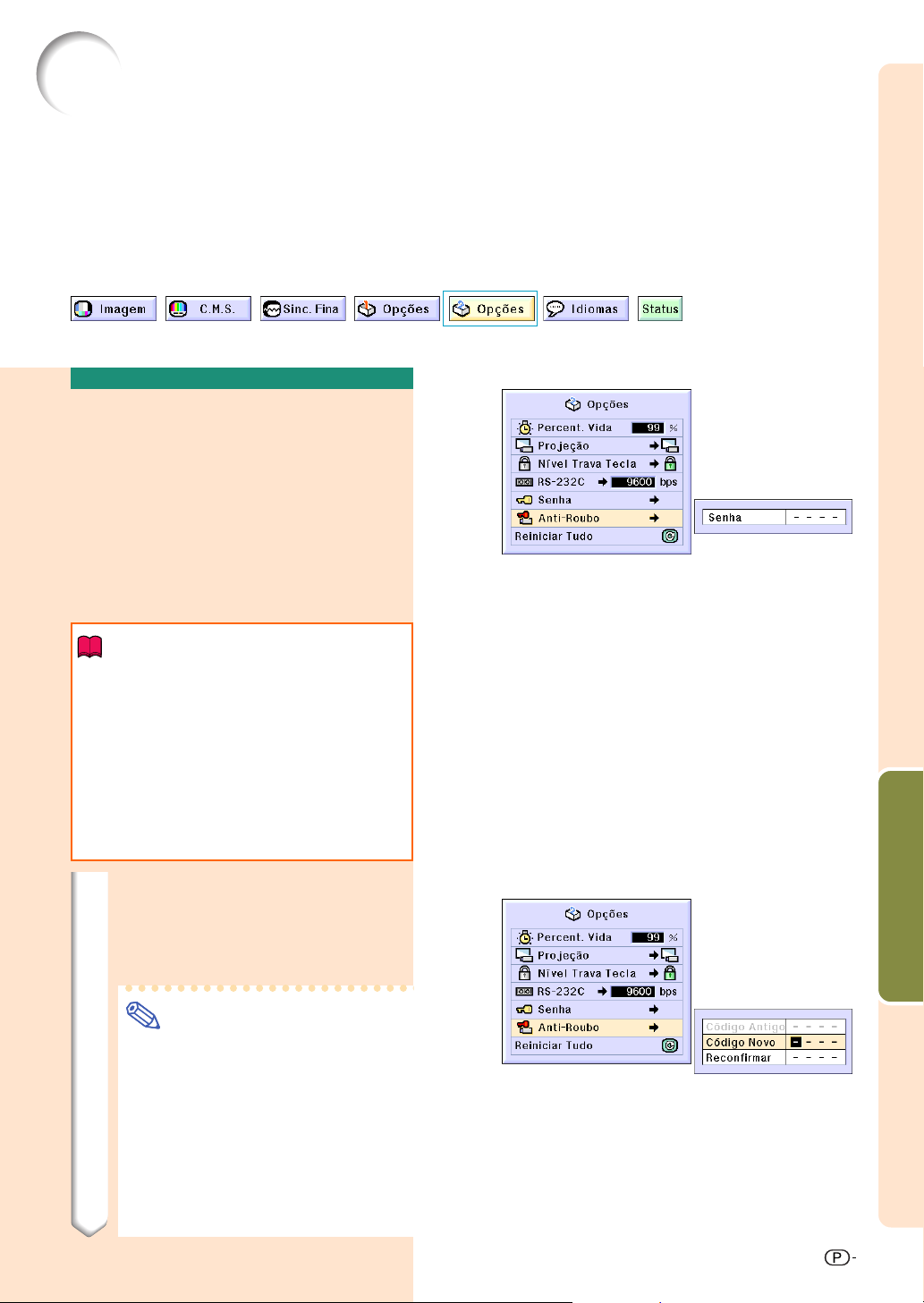Click the green Status tab

tap(660, 309)
